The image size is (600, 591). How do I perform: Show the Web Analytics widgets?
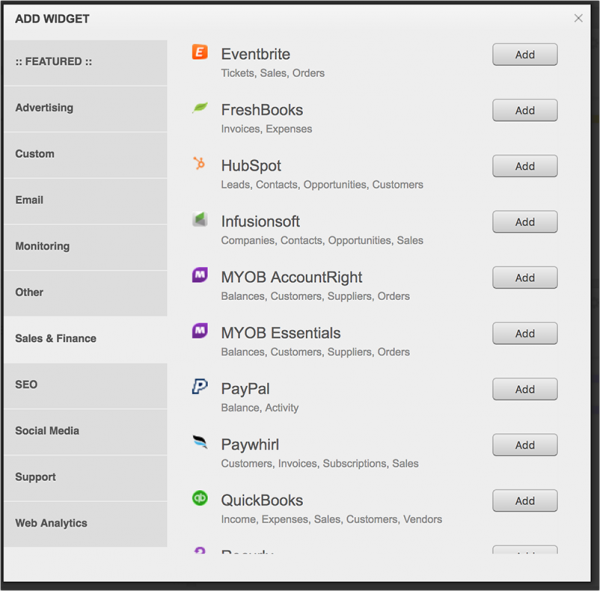(x=85, y=523)
